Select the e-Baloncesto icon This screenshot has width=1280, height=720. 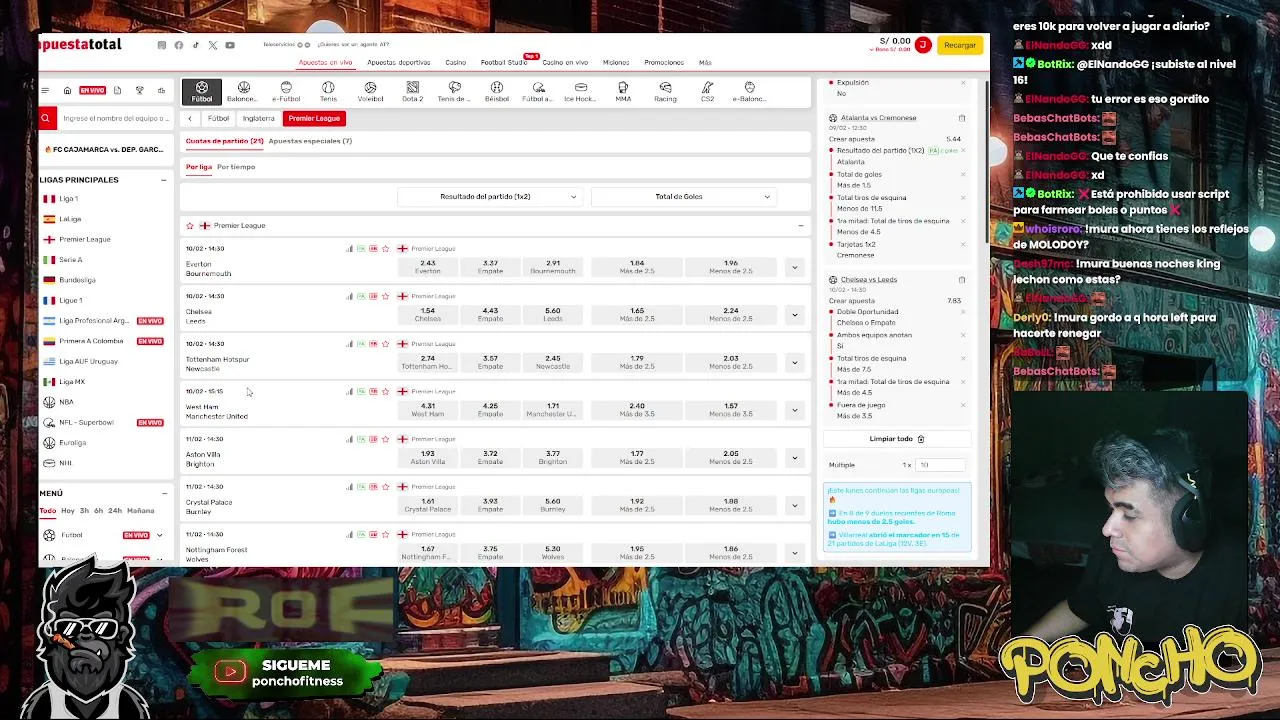click(x=749, y=92)
